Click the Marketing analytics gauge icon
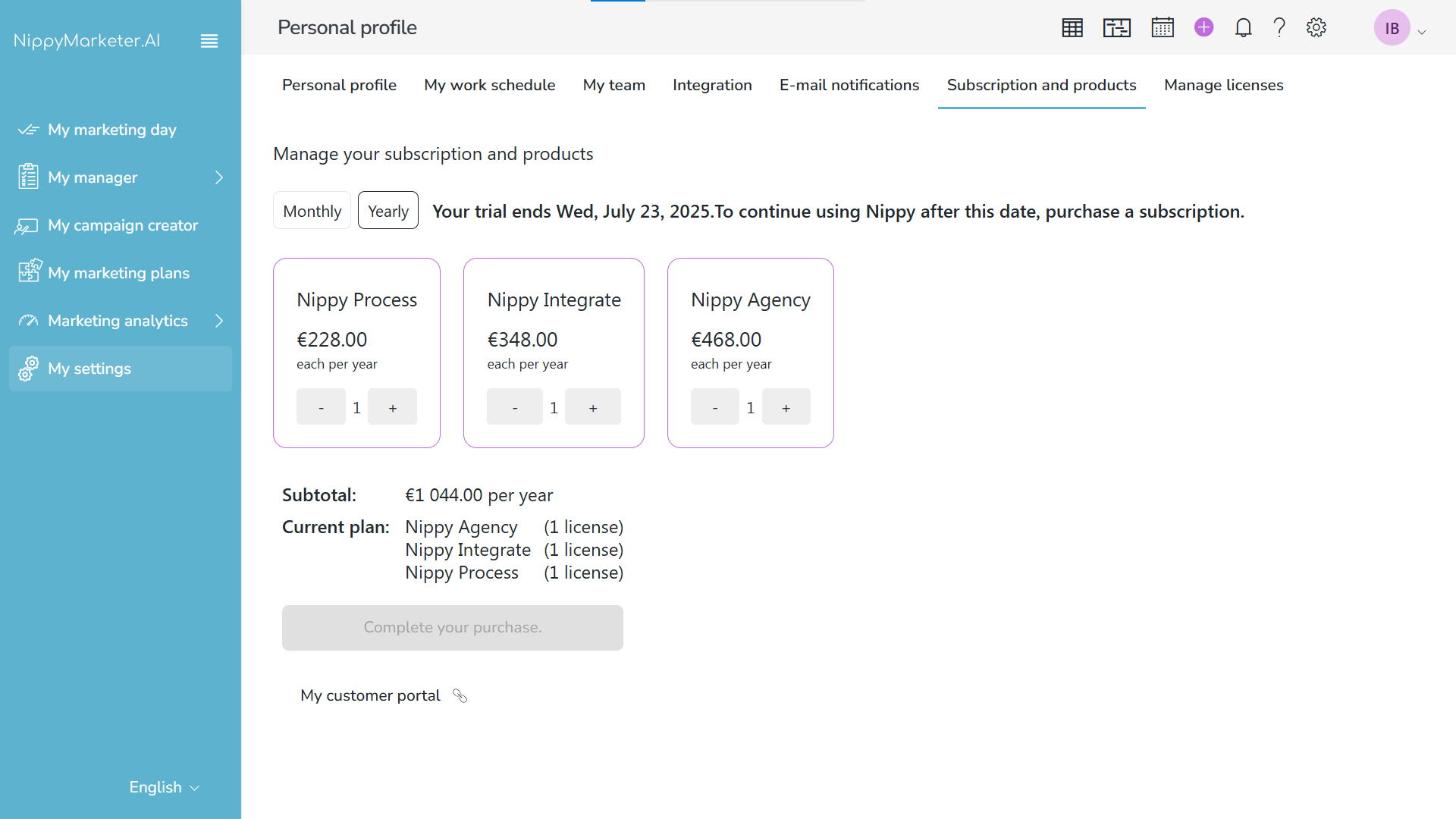Viewport: 1456px width, 819px height. [x=29, y=321]
